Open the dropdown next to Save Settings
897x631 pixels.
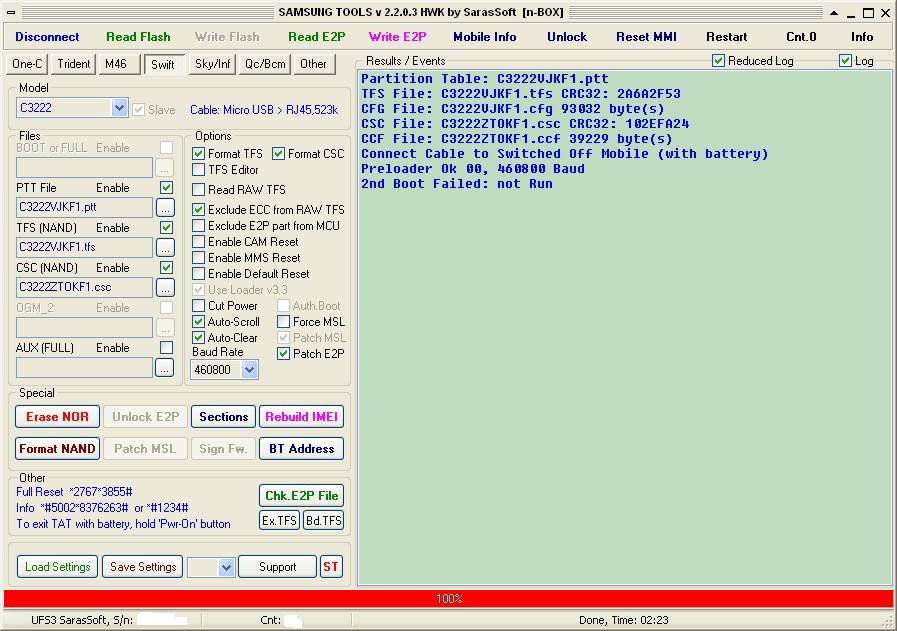[x=225, y=567]
